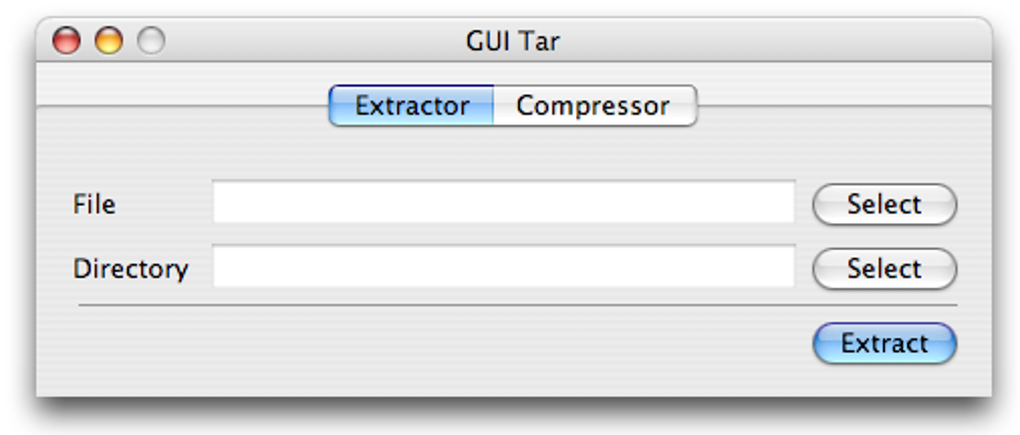Click the gray zoom window button

click(151, 42)
